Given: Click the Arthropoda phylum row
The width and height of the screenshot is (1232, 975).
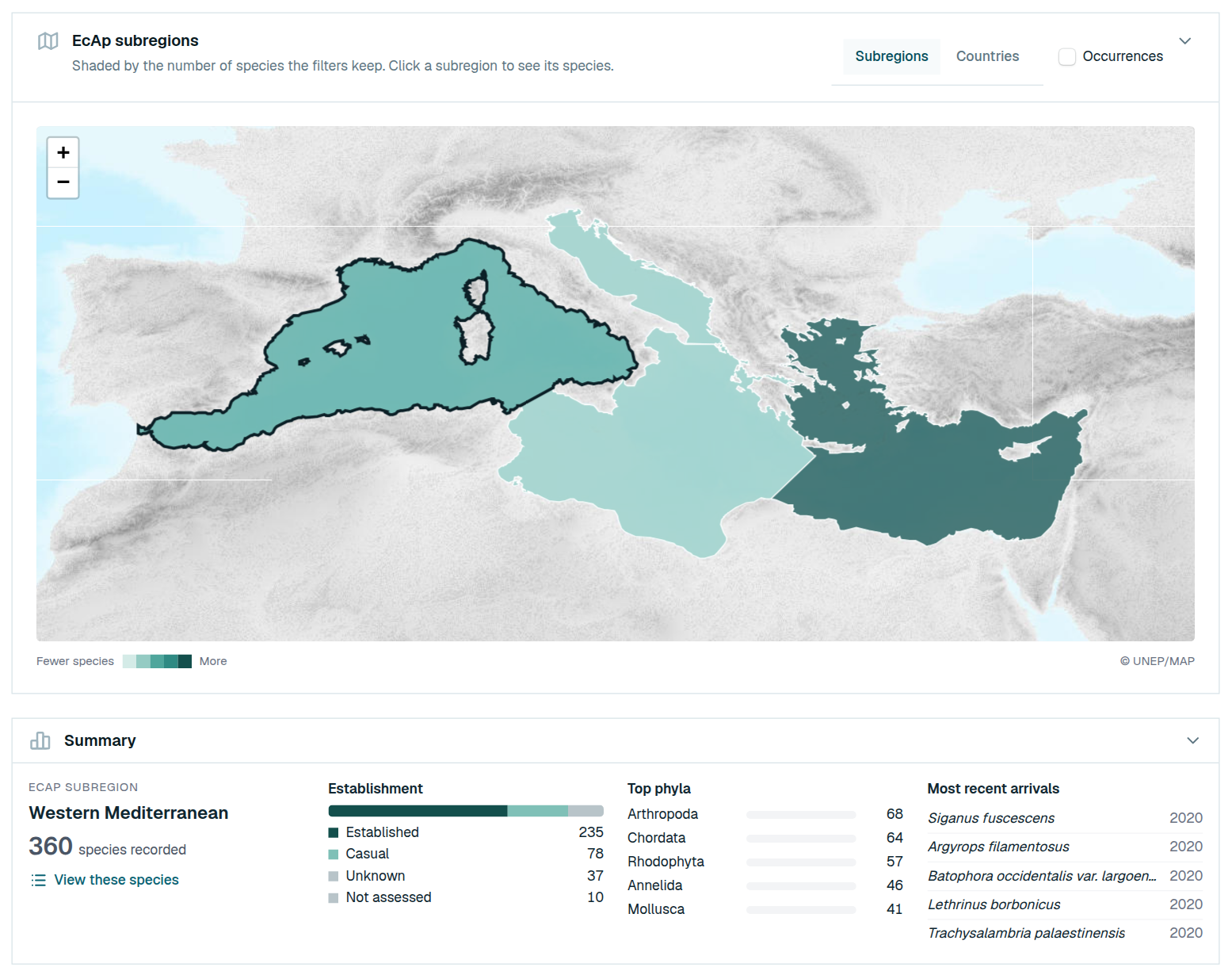Looking at the screenshot, I should tap(765, 814).
